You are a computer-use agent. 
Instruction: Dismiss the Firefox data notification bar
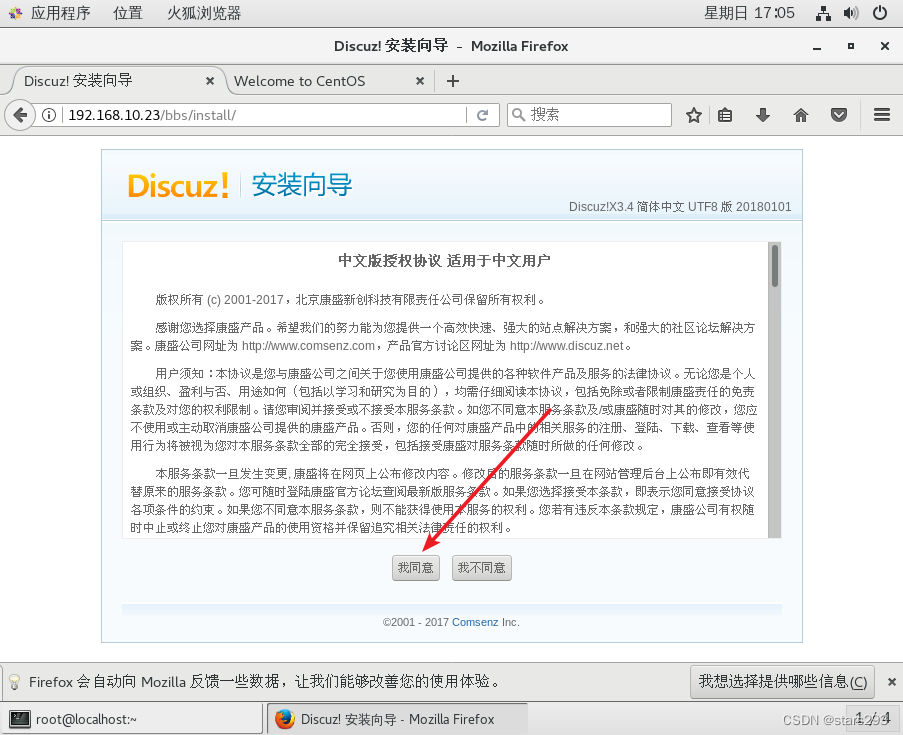891,682
